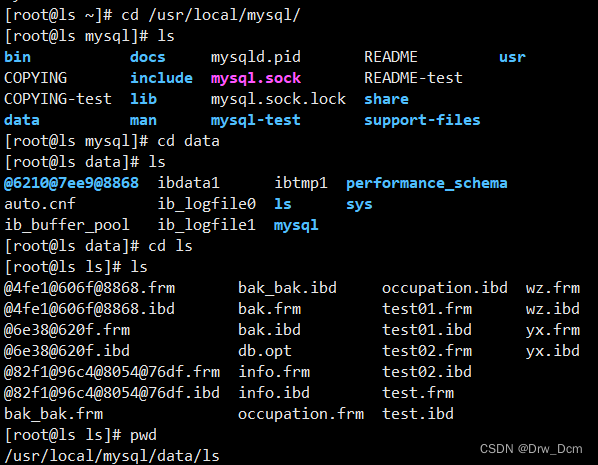
Task: Click the db.opt file name
Action: [265, 351]
